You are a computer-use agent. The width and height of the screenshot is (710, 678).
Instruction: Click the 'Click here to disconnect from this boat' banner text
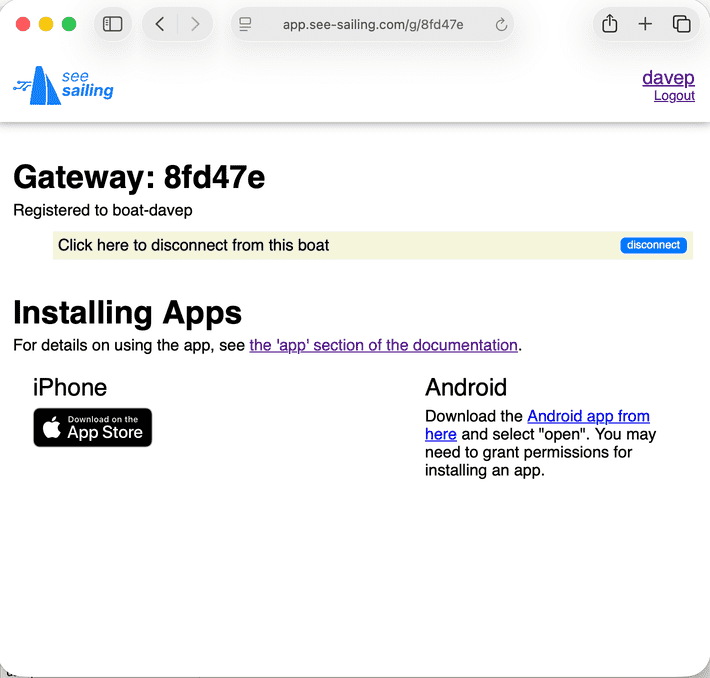(x=194, y=245)
